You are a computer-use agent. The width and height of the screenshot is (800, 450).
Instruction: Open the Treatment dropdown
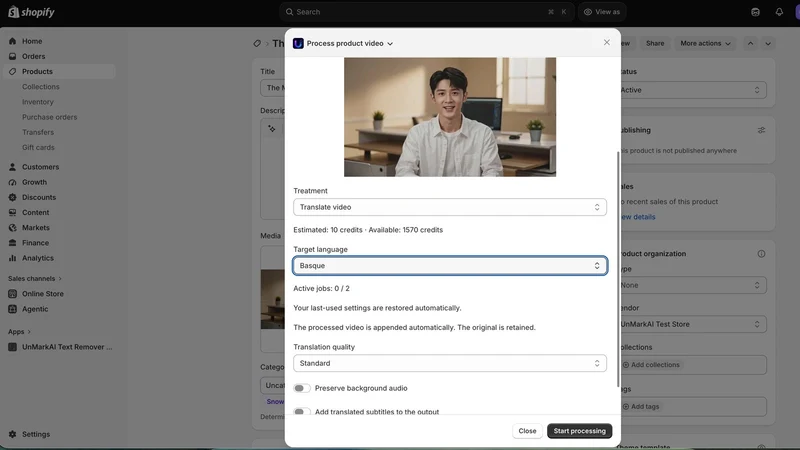tap(449, 207)
